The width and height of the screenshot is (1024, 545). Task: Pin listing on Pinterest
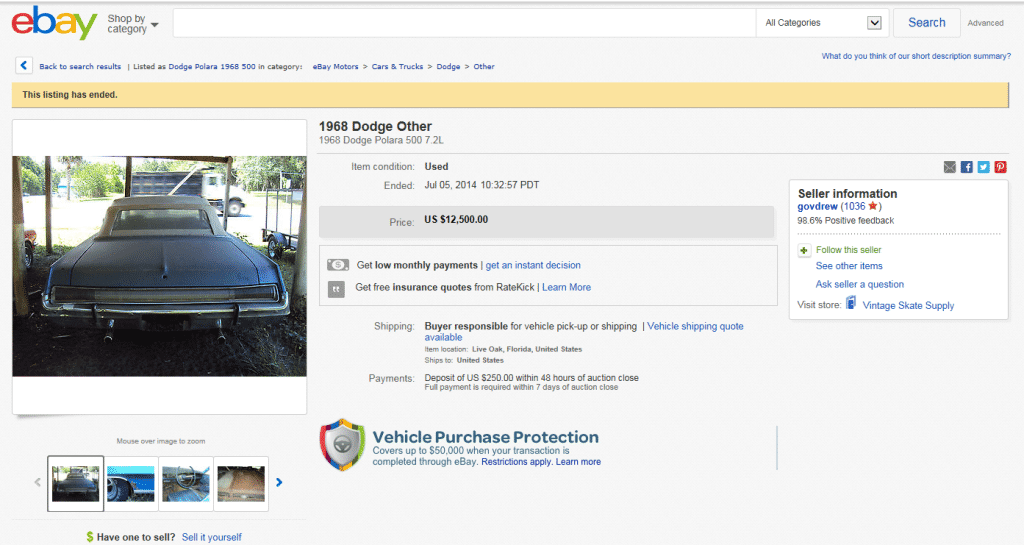[x=1000, y=167]
